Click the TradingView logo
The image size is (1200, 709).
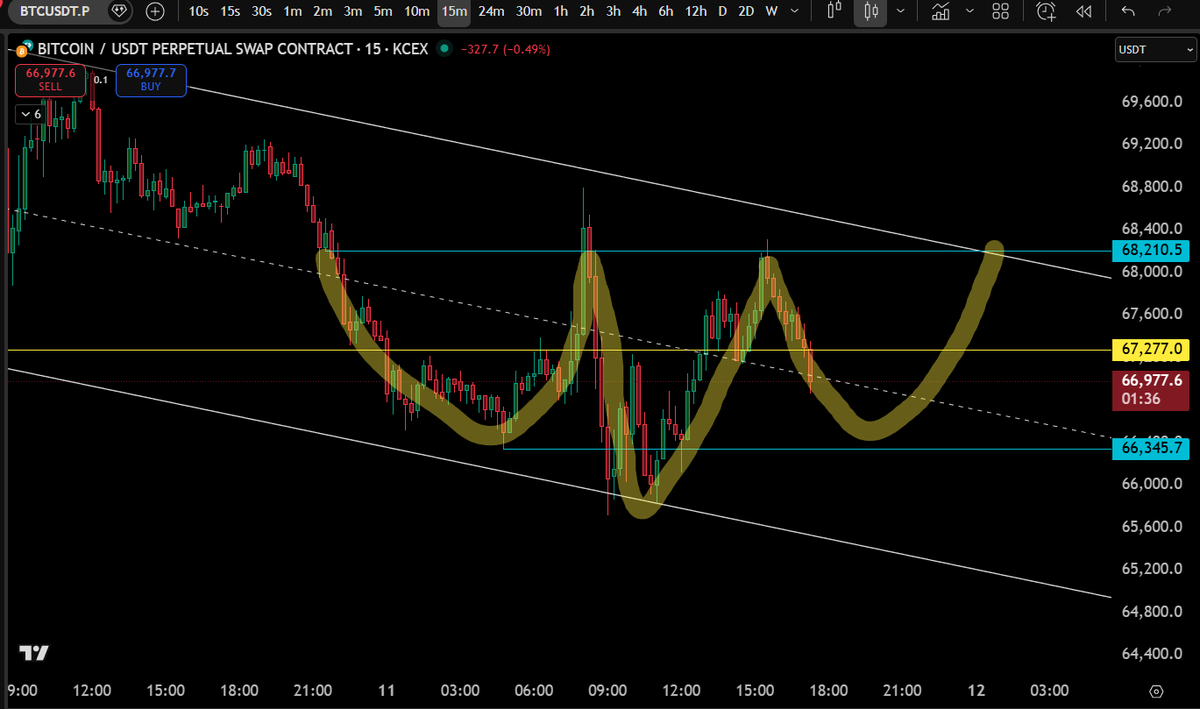34,653
